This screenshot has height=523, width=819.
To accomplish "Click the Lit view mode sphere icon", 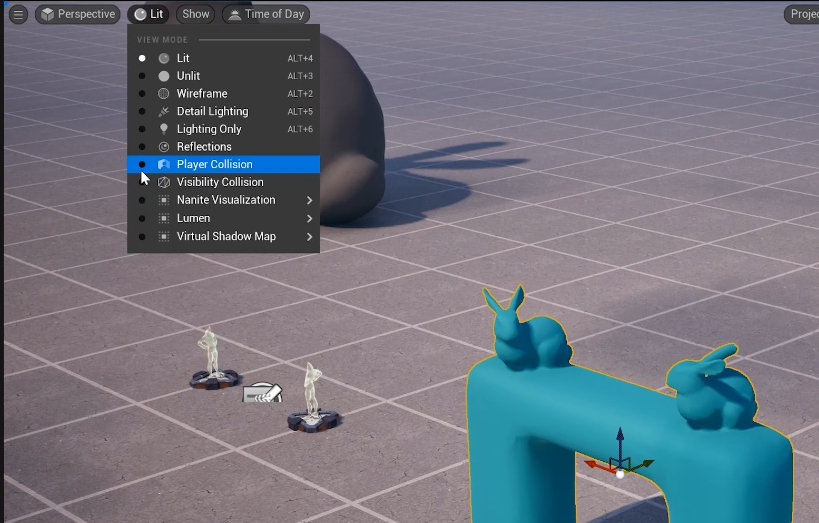I will [x=164, y=59].
